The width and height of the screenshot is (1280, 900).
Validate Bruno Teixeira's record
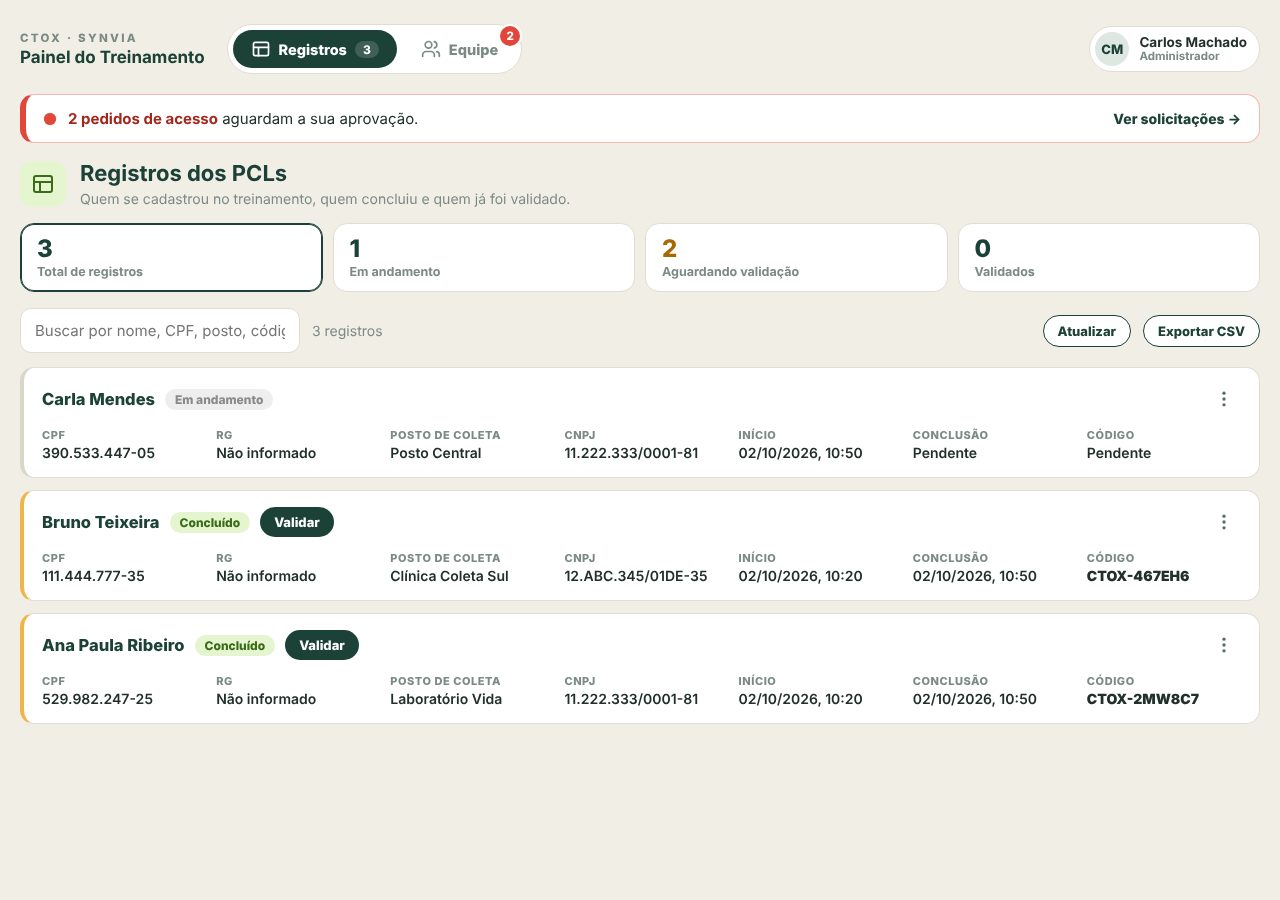[x=297, y=522]
